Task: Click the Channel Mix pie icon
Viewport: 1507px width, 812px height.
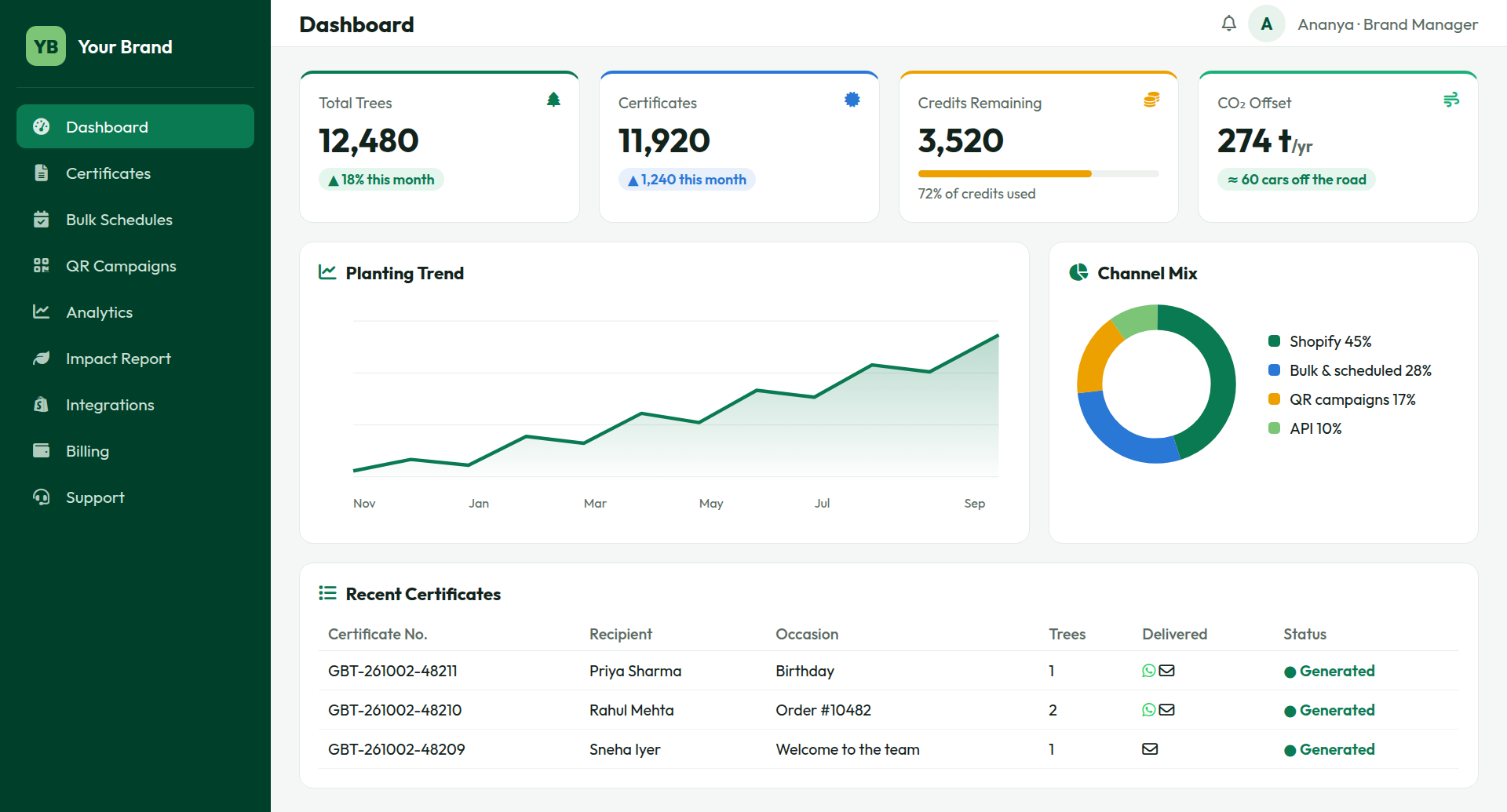Action: pyautogui.click(x=1078, y=272)
